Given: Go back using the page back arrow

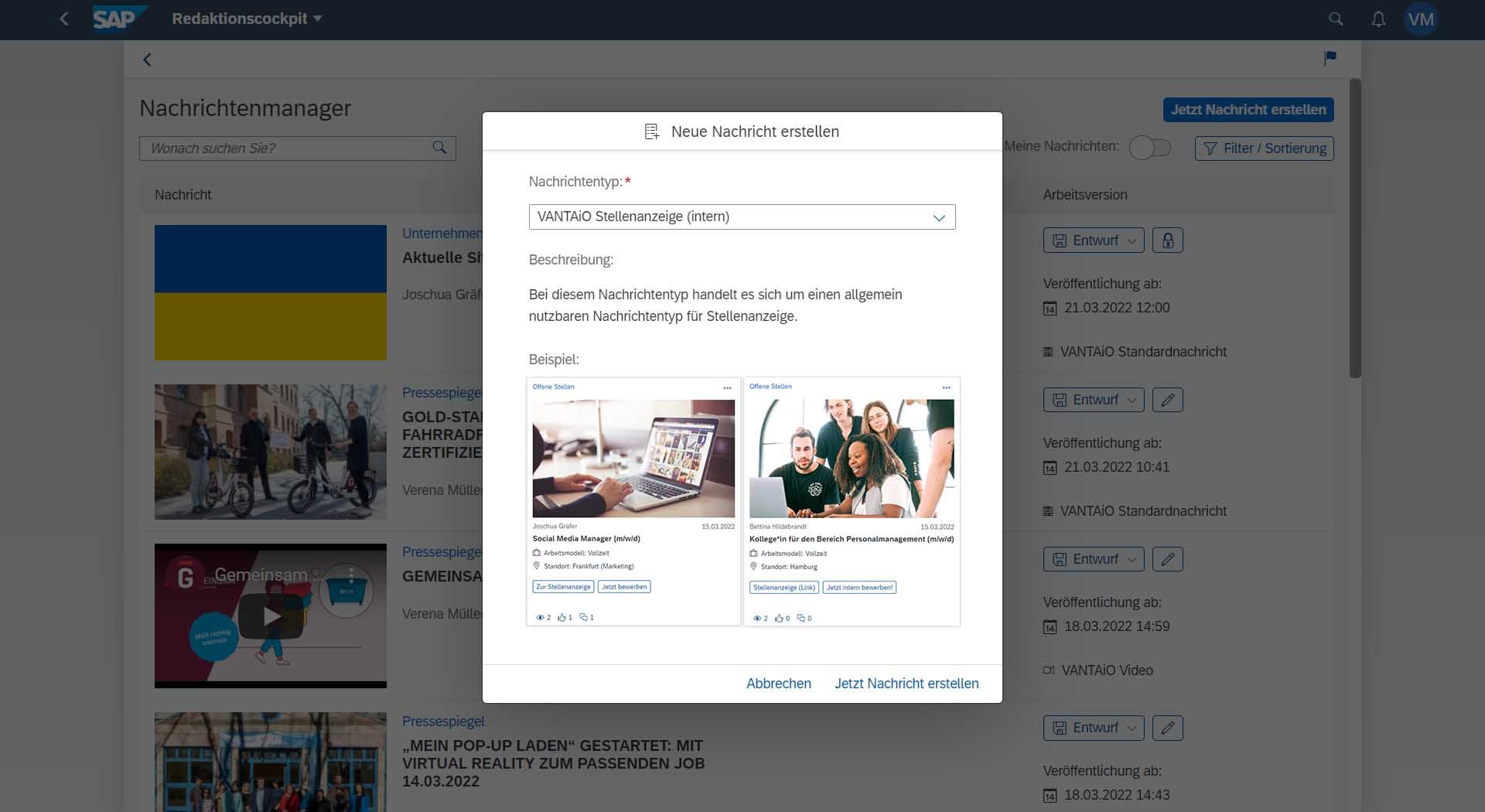Looking at the screenshot, I should [x=147, y=60].
